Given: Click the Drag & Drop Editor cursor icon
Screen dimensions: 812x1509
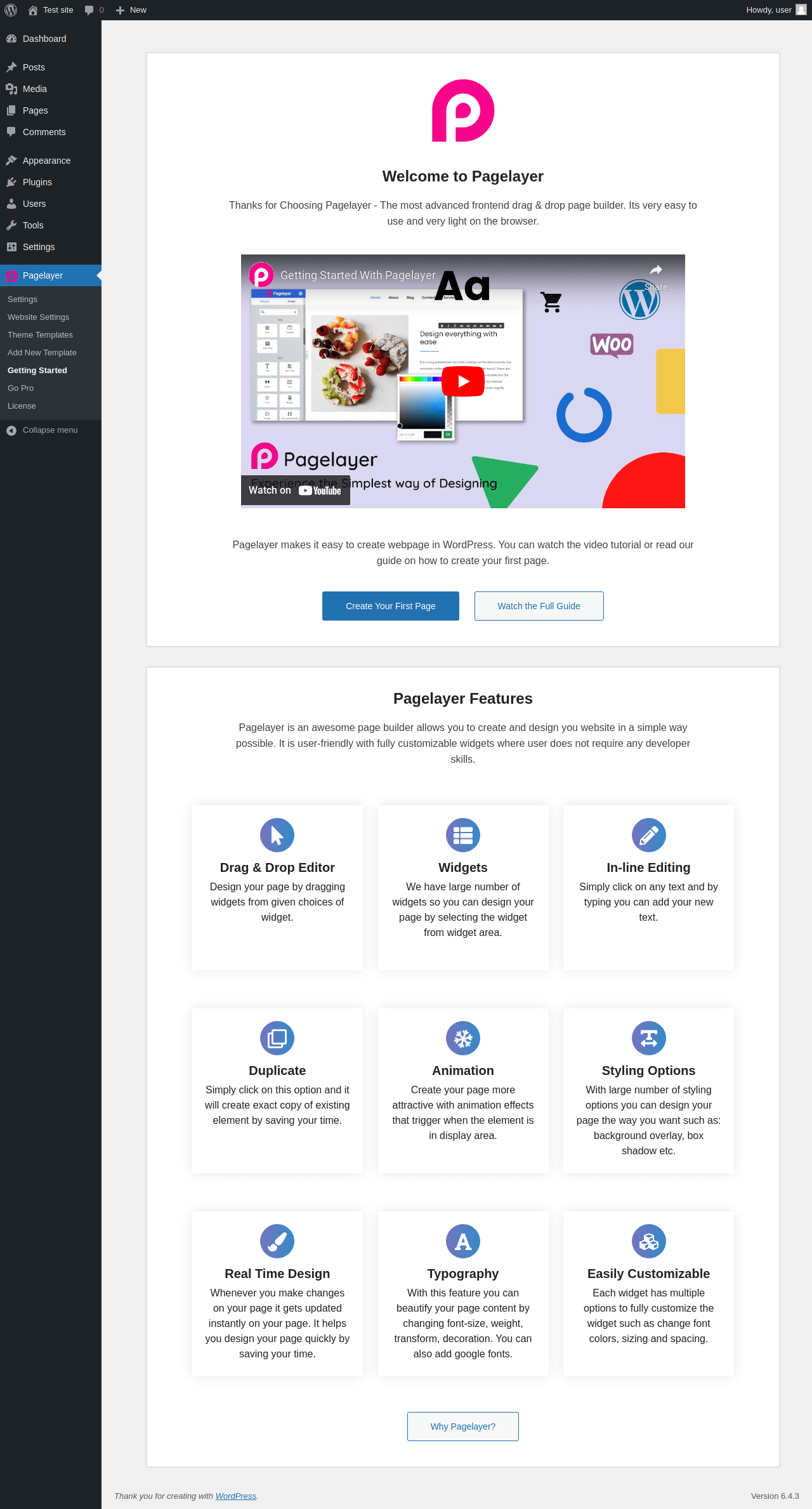Looking at the screenshot, I should pos(277,835).
